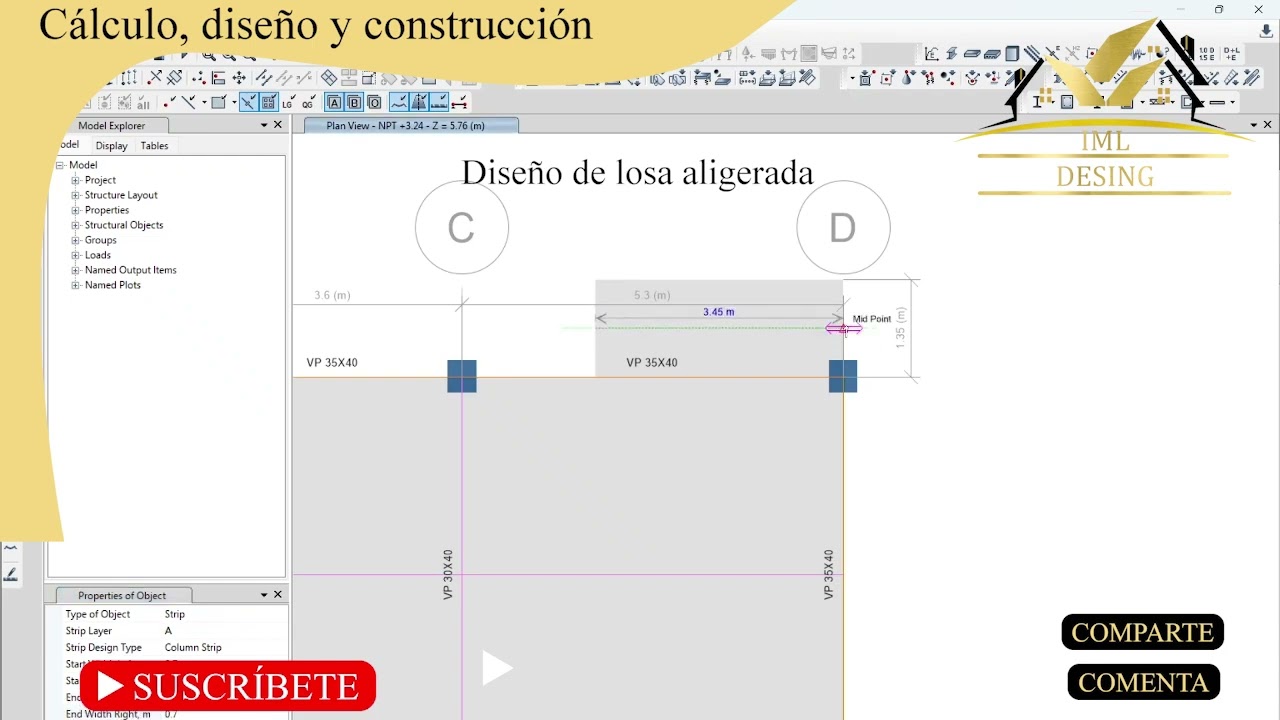The height and width of the screenshot is (720, 1280).
Task: Click the hatched tile icon in top toolbar
Action: [808, 53]
